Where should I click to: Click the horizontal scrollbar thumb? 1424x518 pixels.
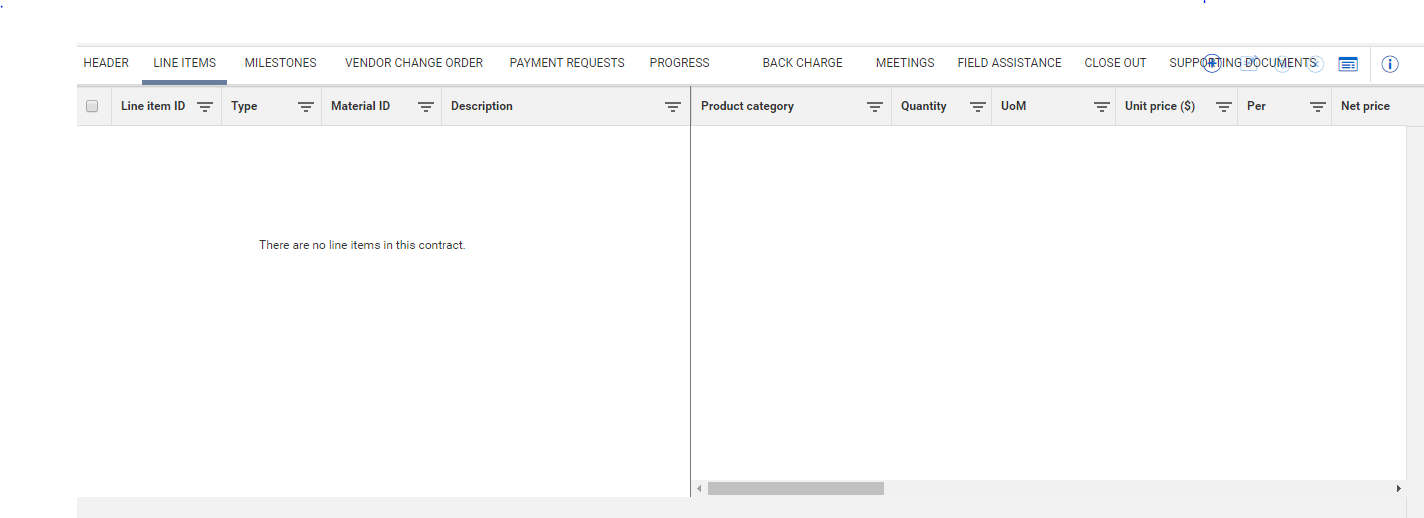click(795, 488)
